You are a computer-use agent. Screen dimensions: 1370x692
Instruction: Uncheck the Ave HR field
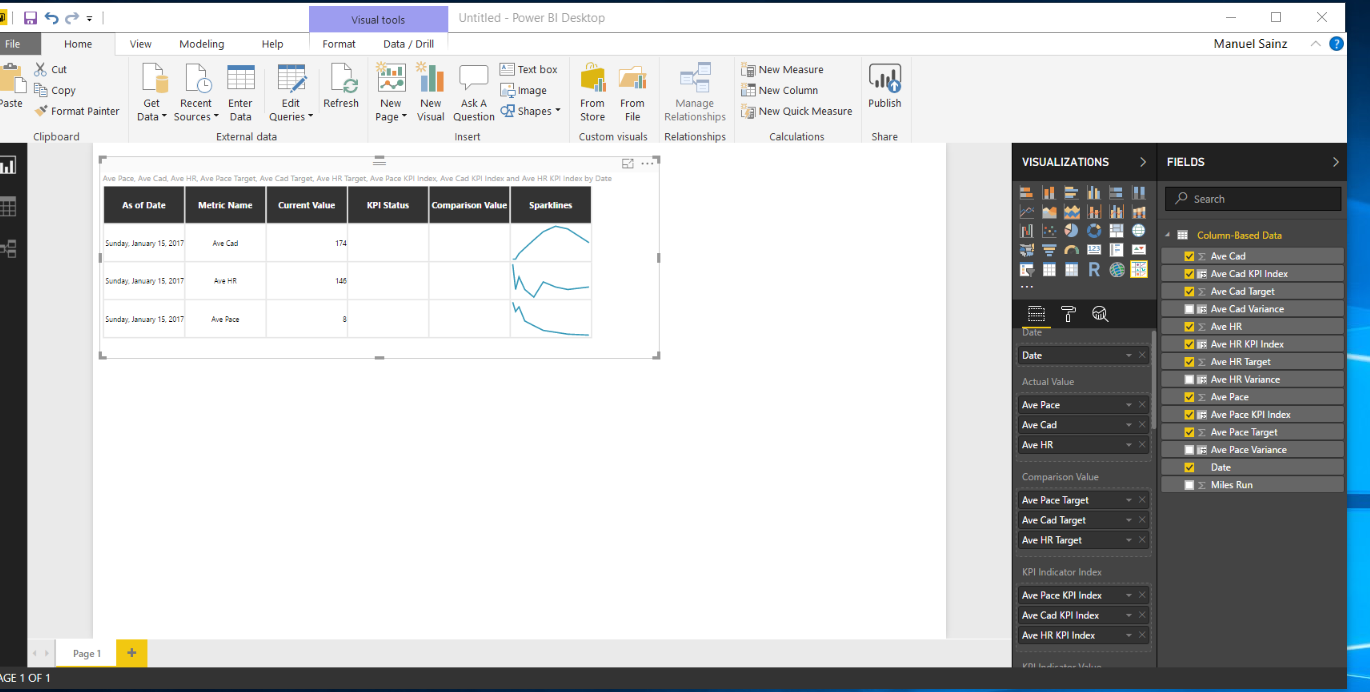pyautogui.click(x=1189, y=327)
